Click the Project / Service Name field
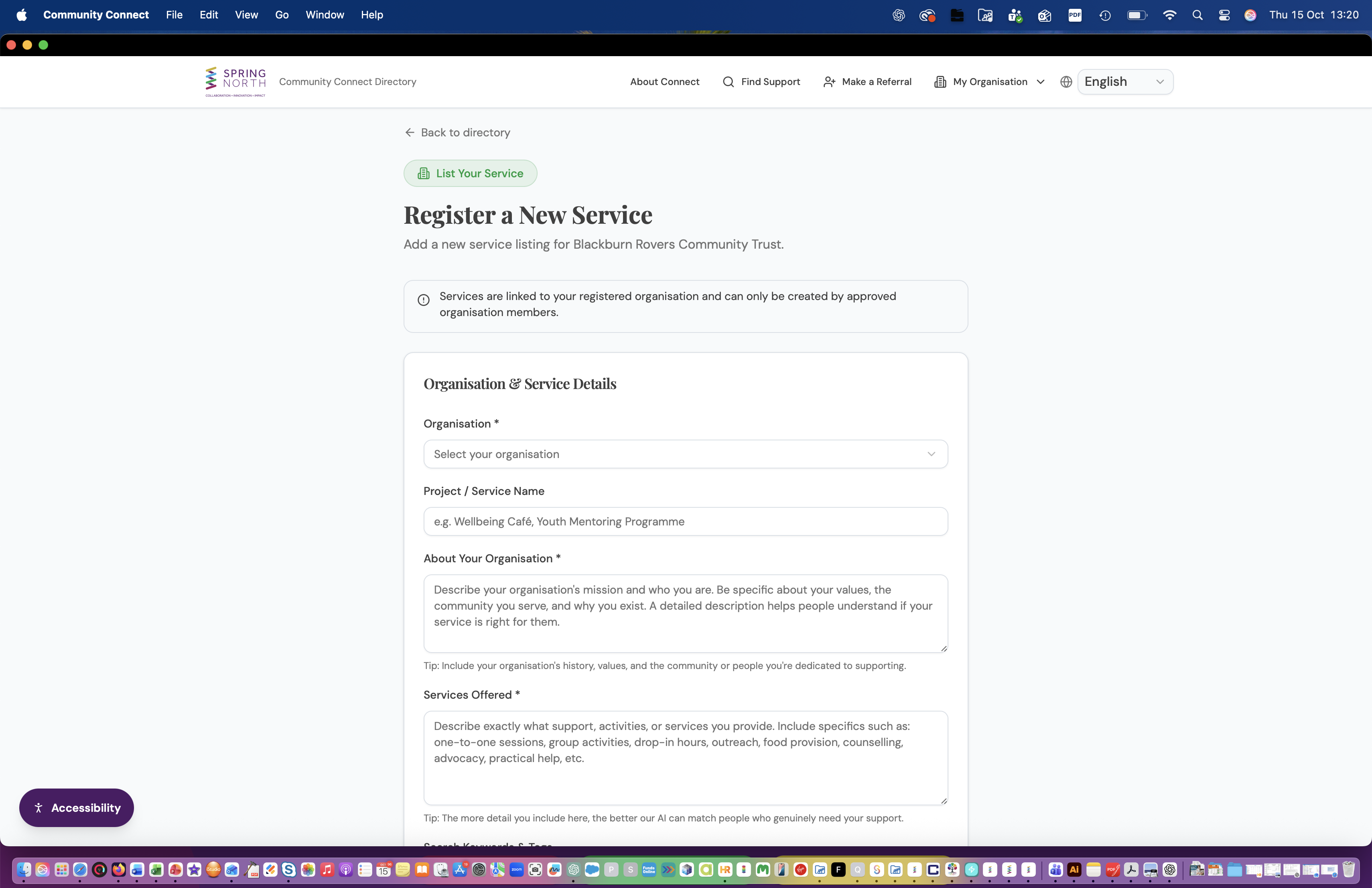Viewport: 1372px width, 888px height. [x=686, y=521]
